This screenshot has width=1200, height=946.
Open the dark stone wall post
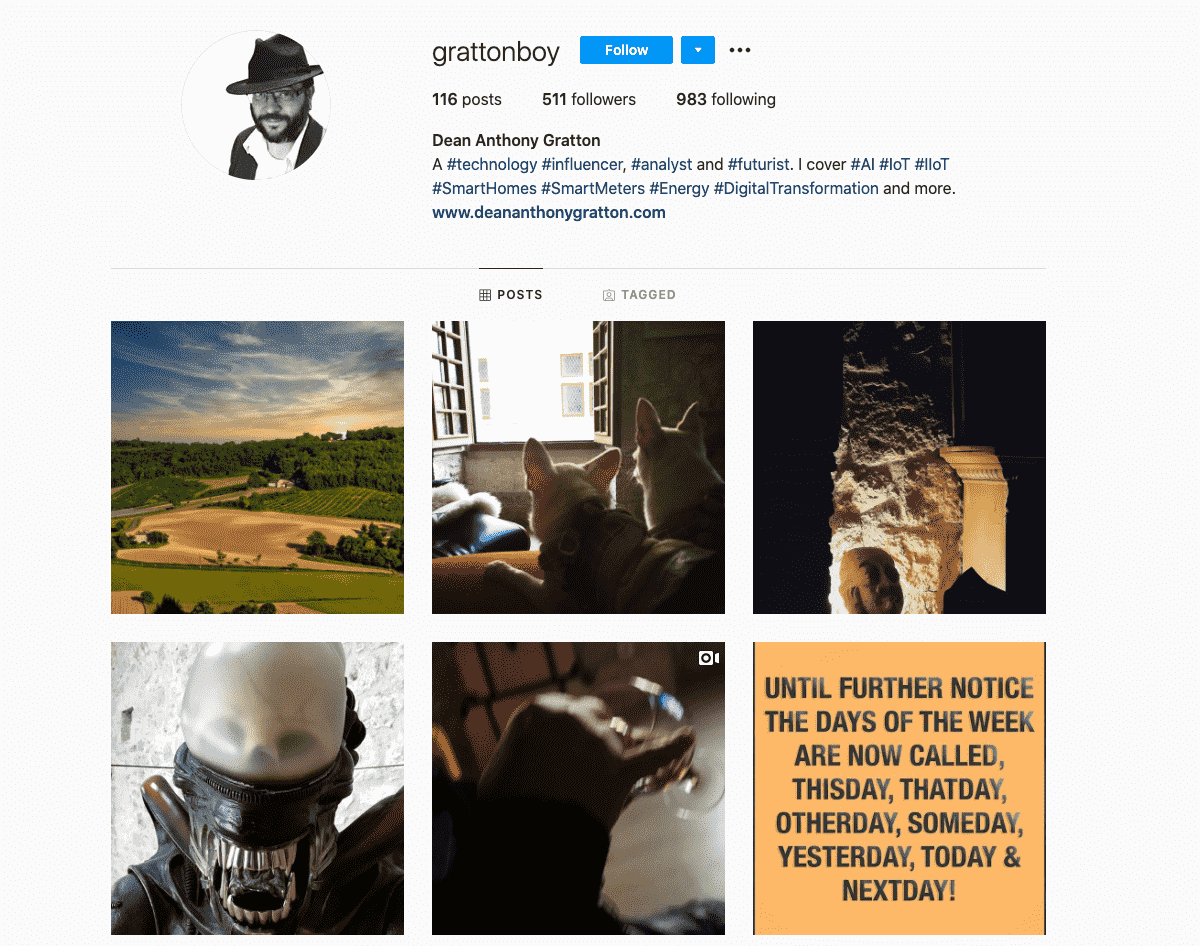click(x=899, y=467)
